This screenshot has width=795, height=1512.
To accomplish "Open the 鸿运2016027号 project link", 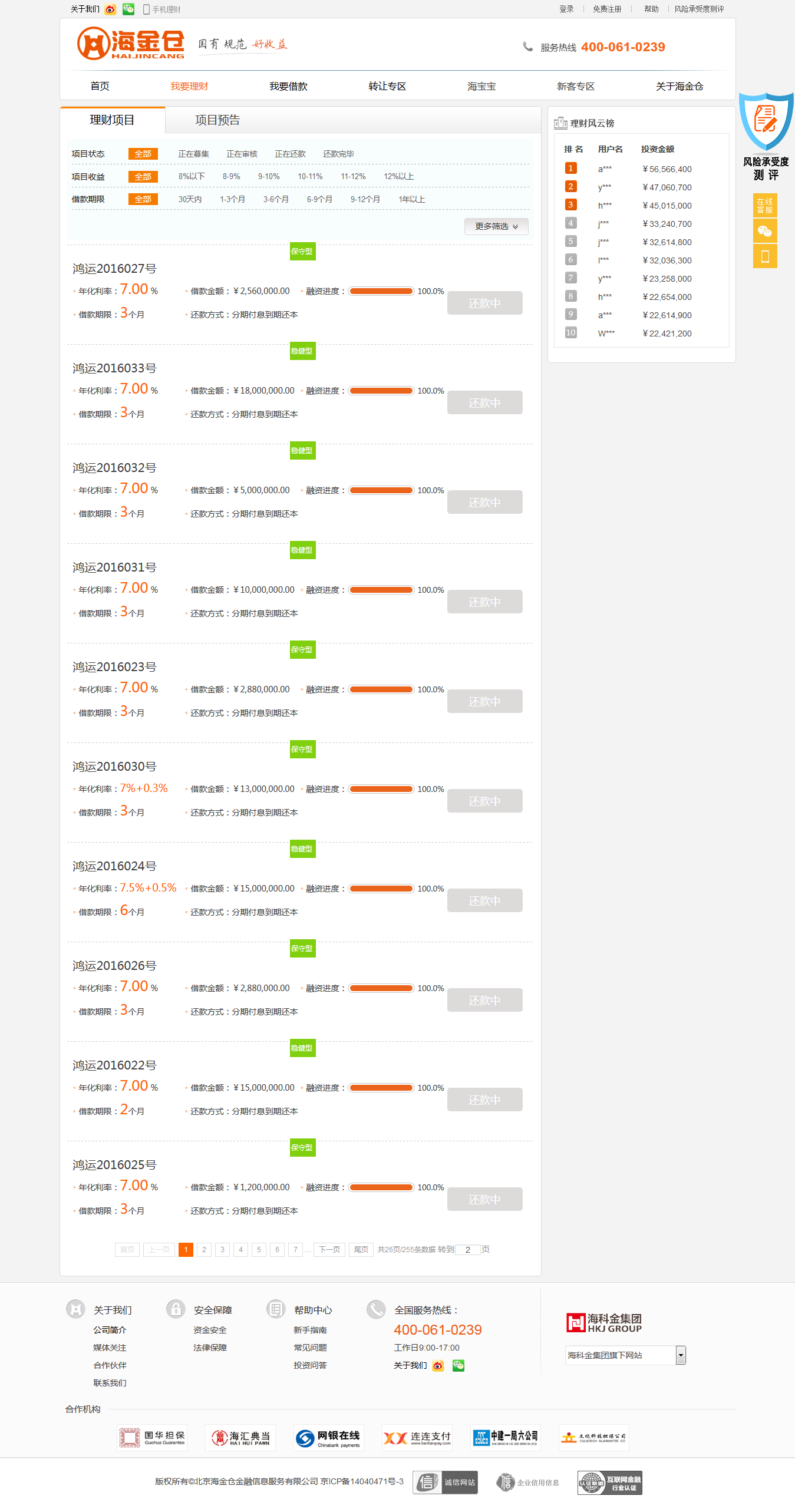I will tap(114, 269).
